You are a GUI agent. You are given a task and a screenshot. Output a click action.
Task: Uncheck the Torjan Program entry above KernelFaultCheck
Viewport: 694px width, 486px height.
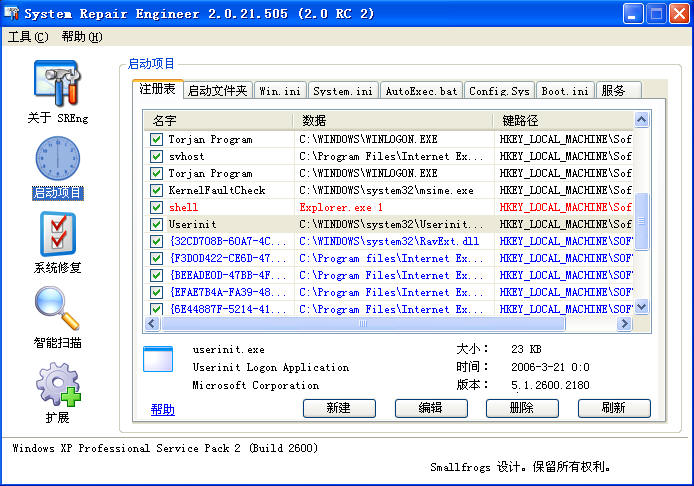tap(156, 173)
